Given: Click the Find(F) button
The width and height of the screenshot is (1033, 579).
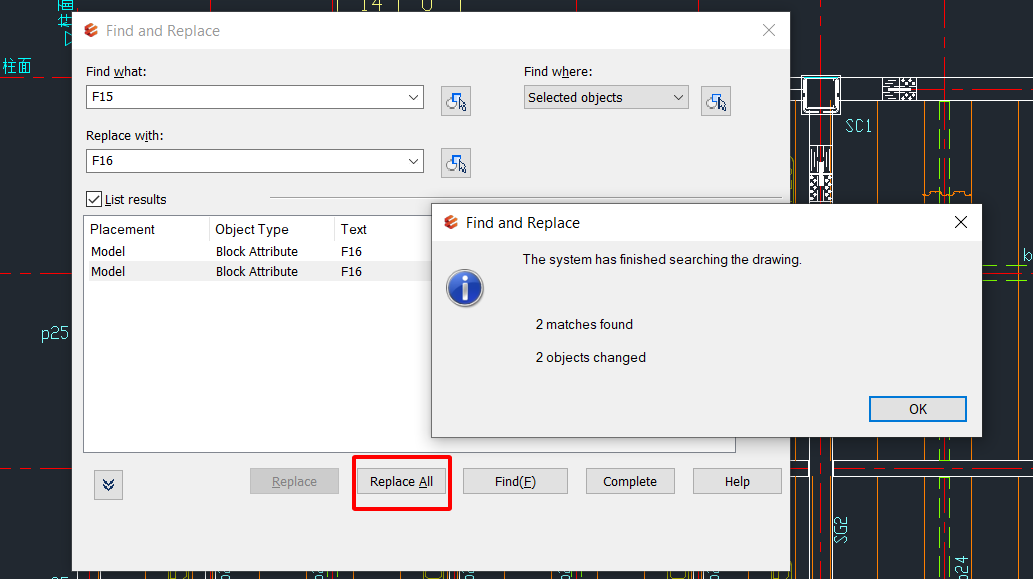Looking at the screenshot, I should [x=515, y=482].
